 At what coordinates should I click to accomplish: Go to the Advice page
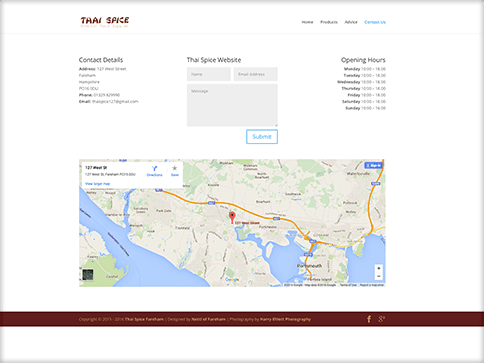(351, 22)
